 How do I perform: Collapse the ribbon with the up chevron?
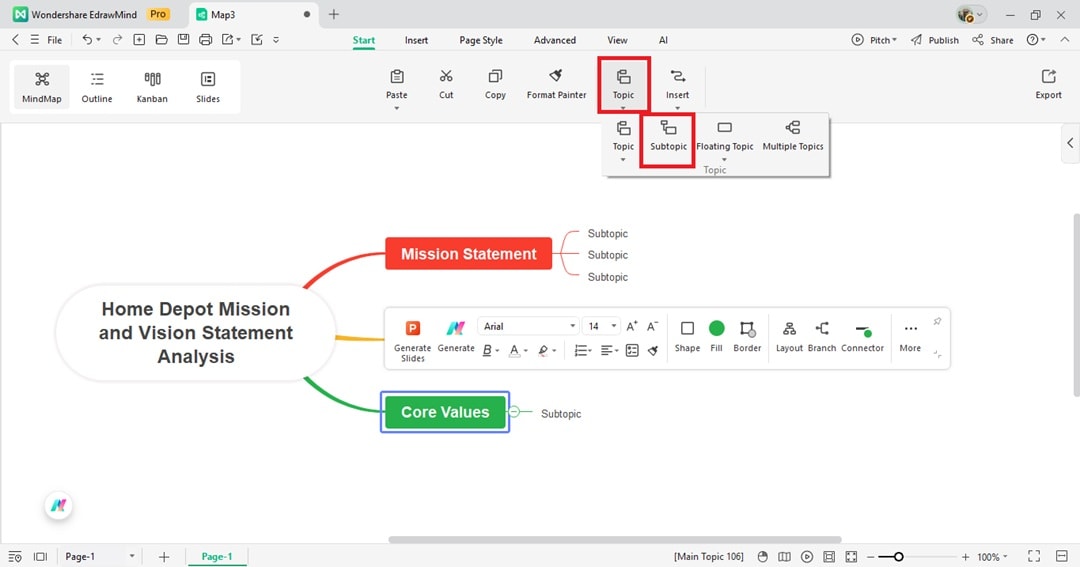pos(1065,40)
